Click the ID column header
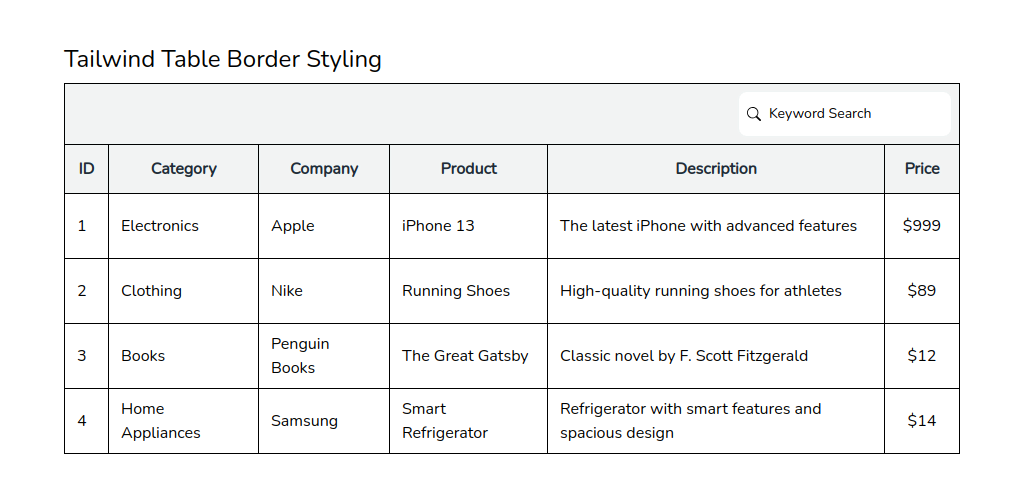 click(87, 169)
